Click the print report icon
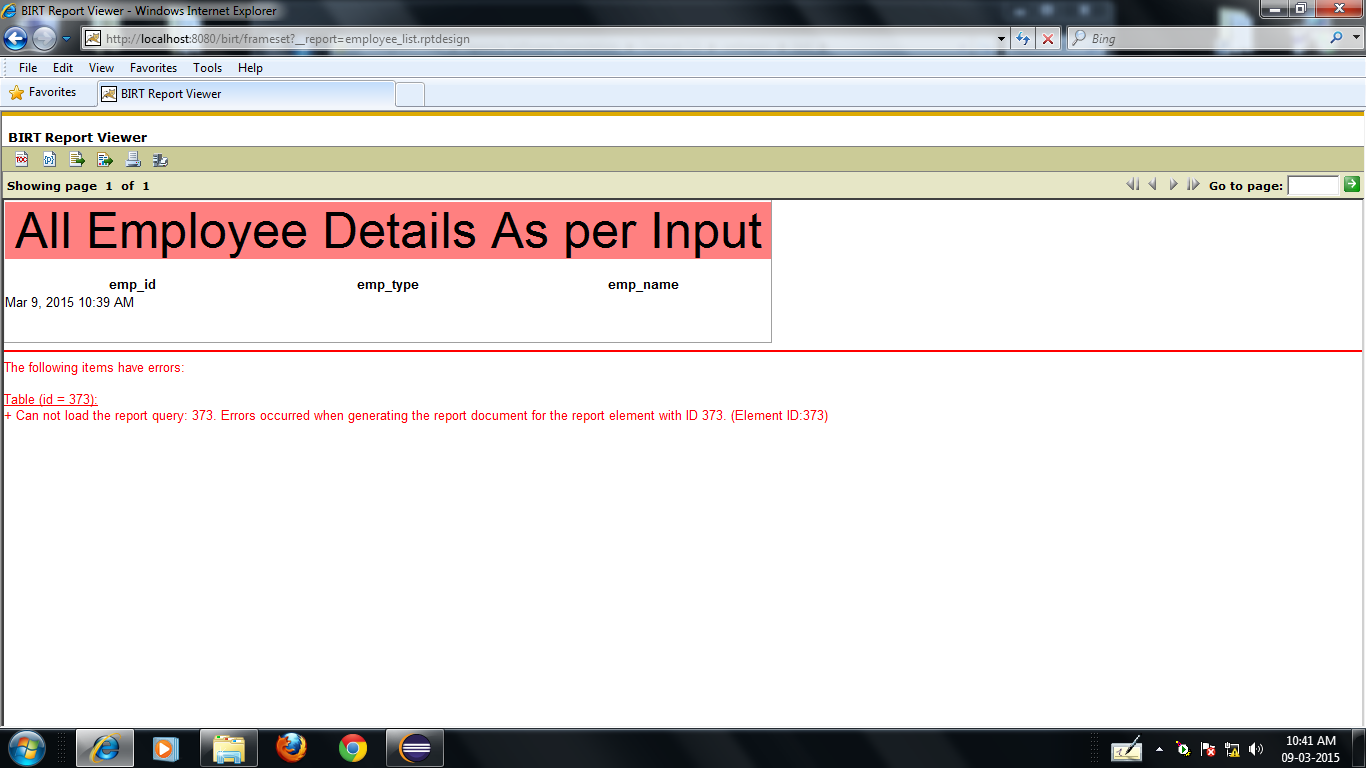 133,159
